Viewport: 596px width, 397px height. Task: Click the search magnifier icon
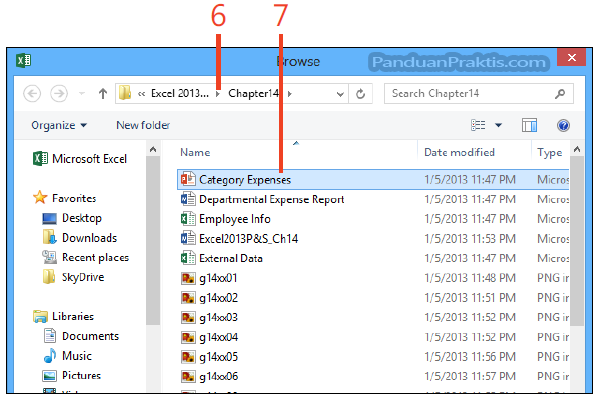[560, 94]
